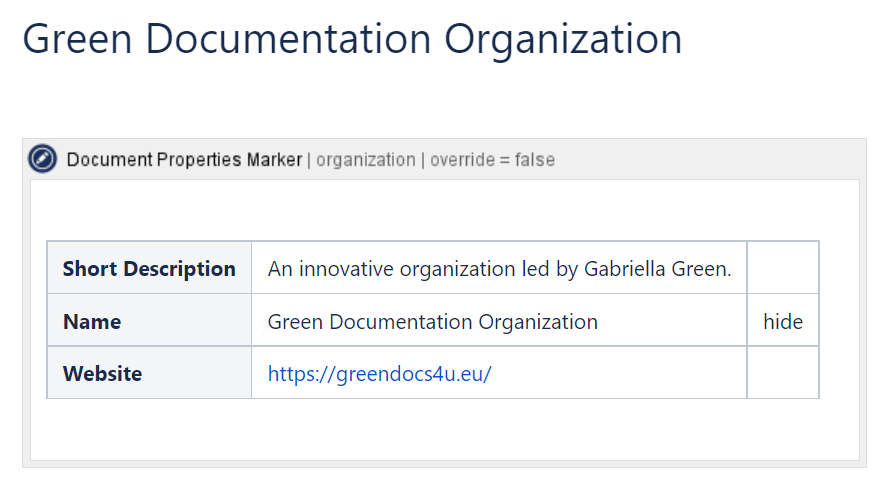Click the 'override = false' parameter text
This screenshot has height=490, width=890.
click(492, 160)
